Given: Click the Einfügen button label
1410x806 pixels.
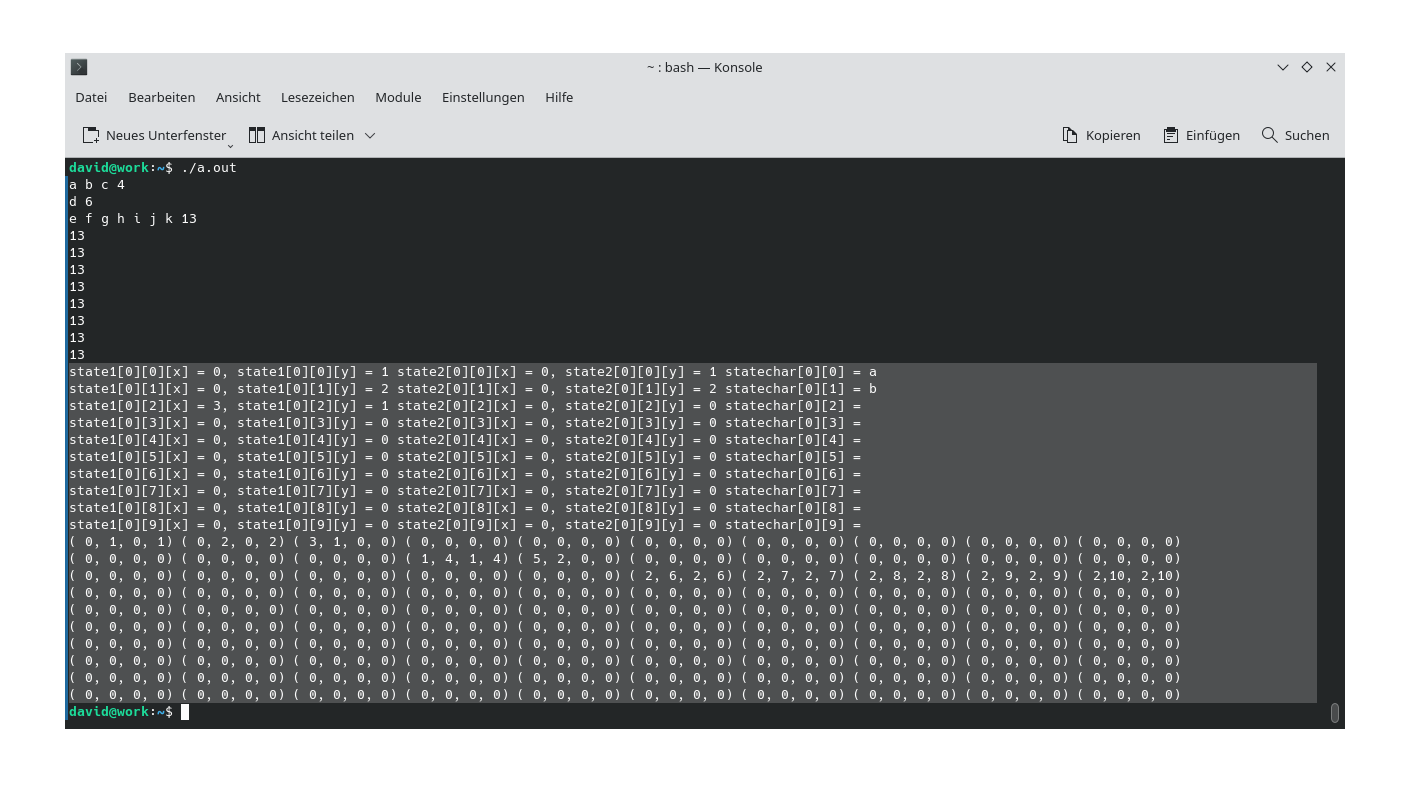Looking at the screenshot, I should (1212, 134).
